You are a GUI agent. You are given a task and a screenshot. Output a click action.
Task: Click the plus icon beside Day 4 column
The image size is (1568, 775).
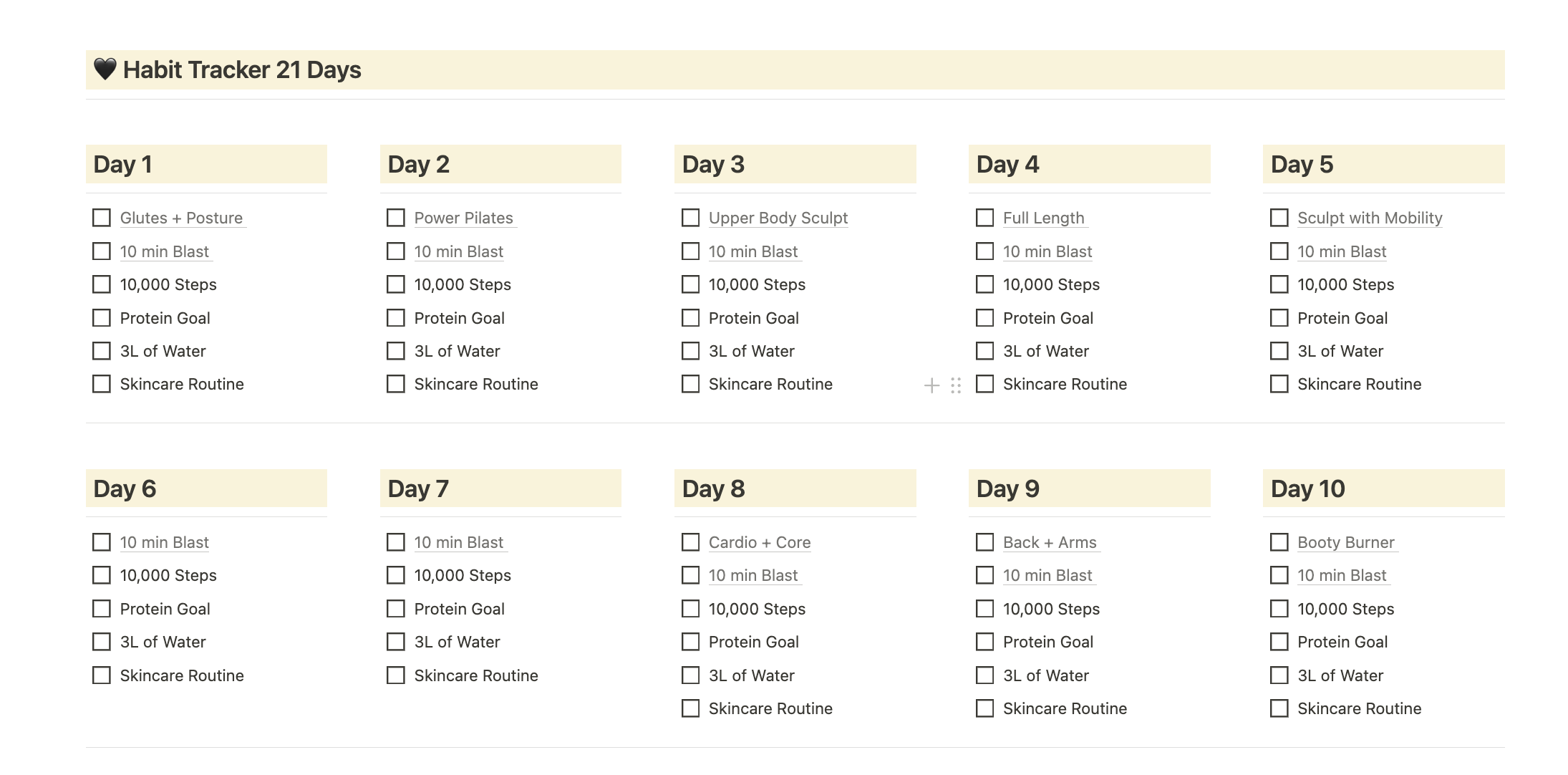[x=931, y=385]
